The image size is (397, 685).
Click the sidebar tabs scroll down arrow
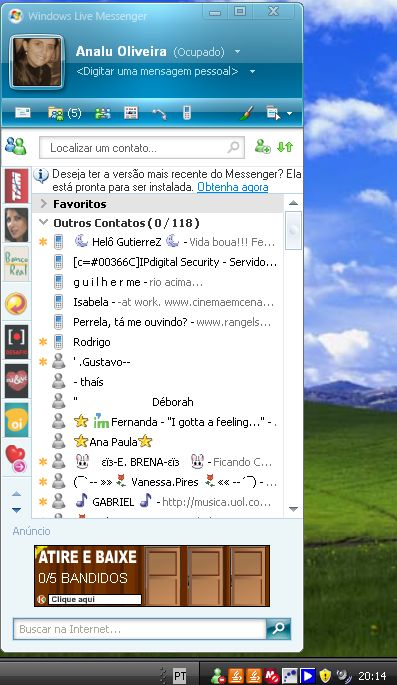pyautogui.click(x=16, y=510)
